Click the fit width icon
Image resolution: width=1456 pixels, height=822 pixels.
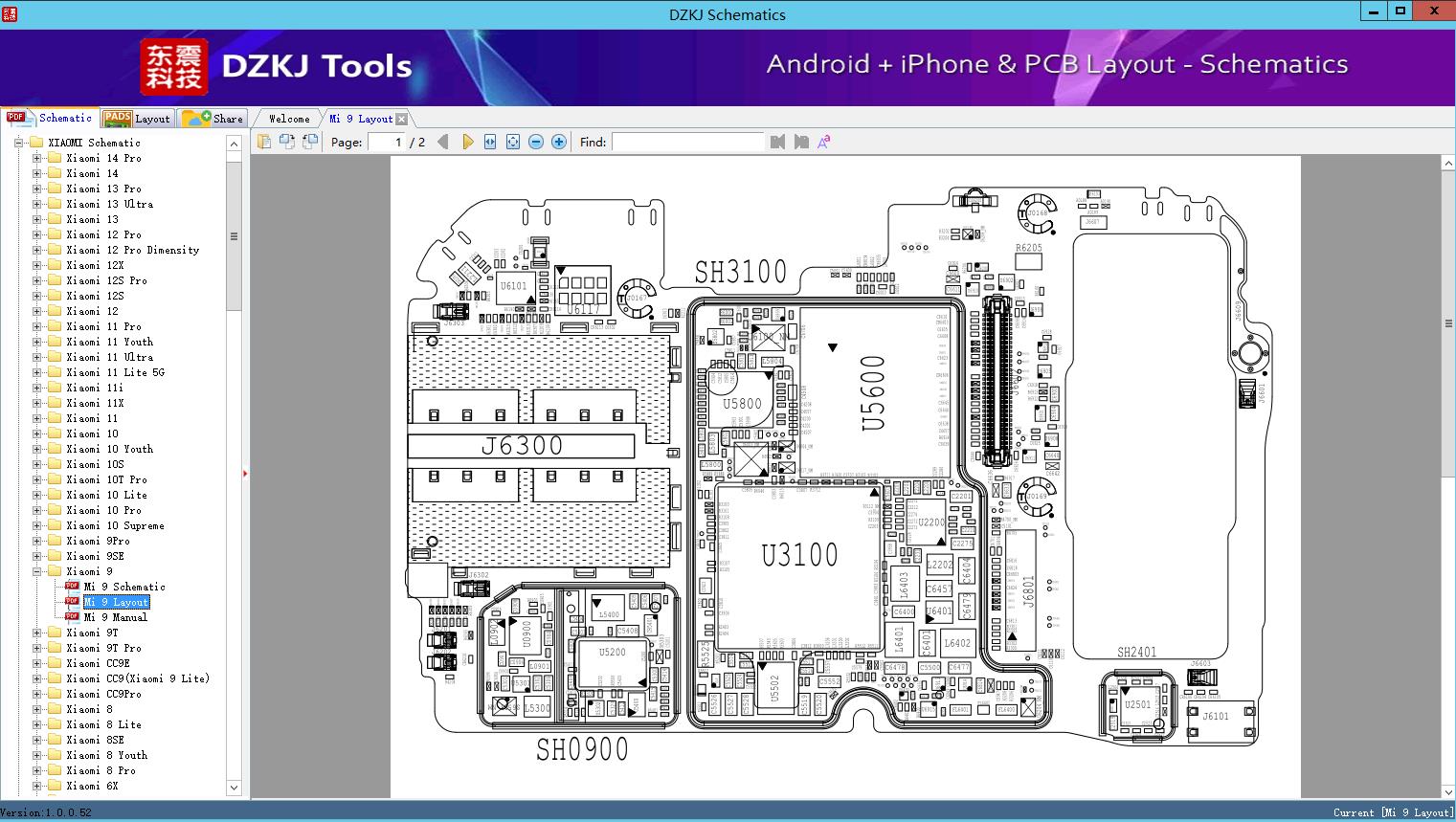pos(490,142)
